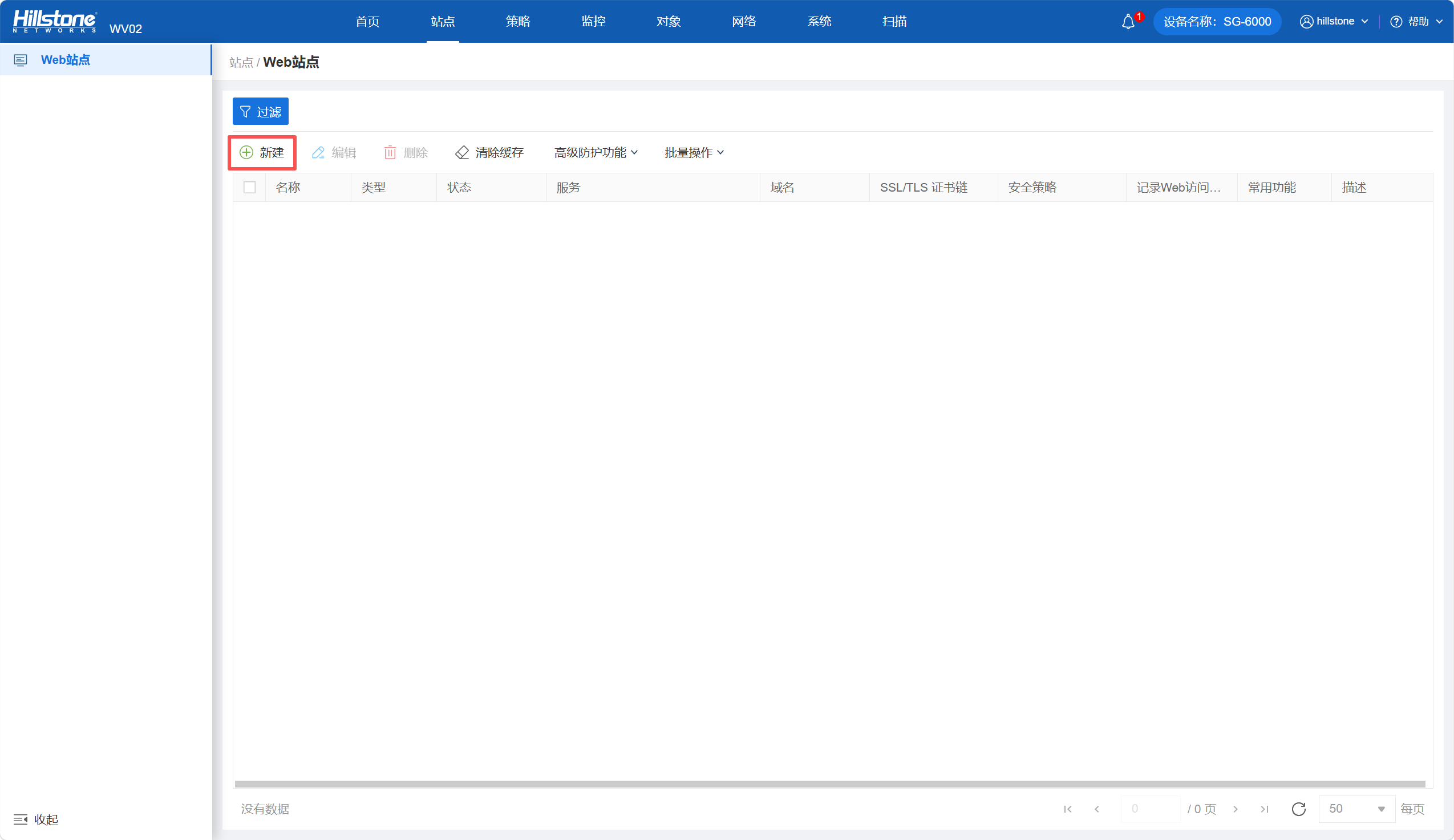Go to the last page
1454x840 pixels.
1264,809
